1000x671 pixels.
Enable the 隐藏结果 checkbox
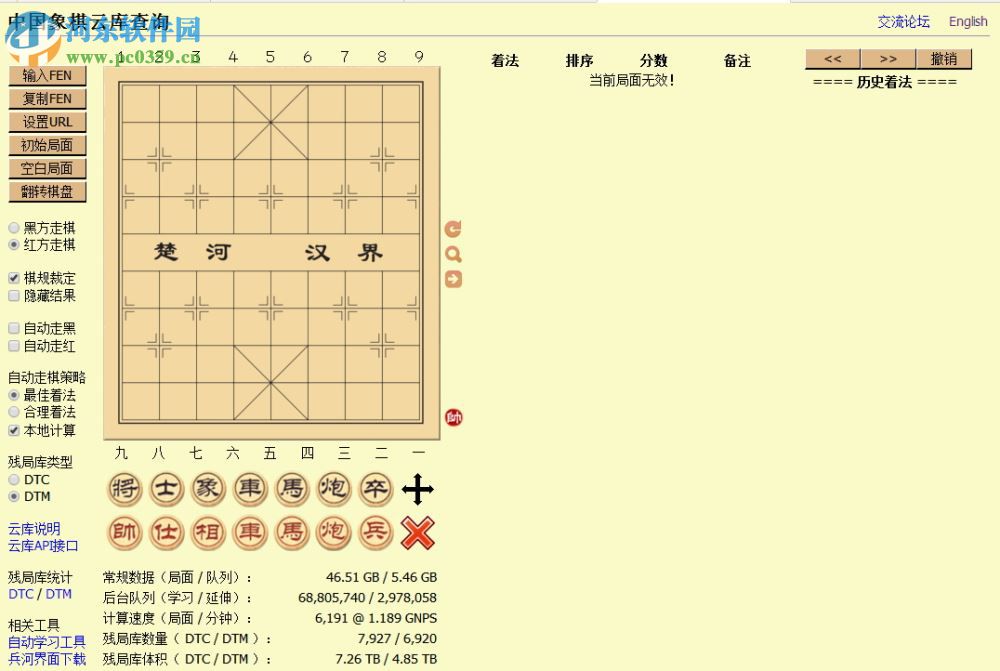14,295
